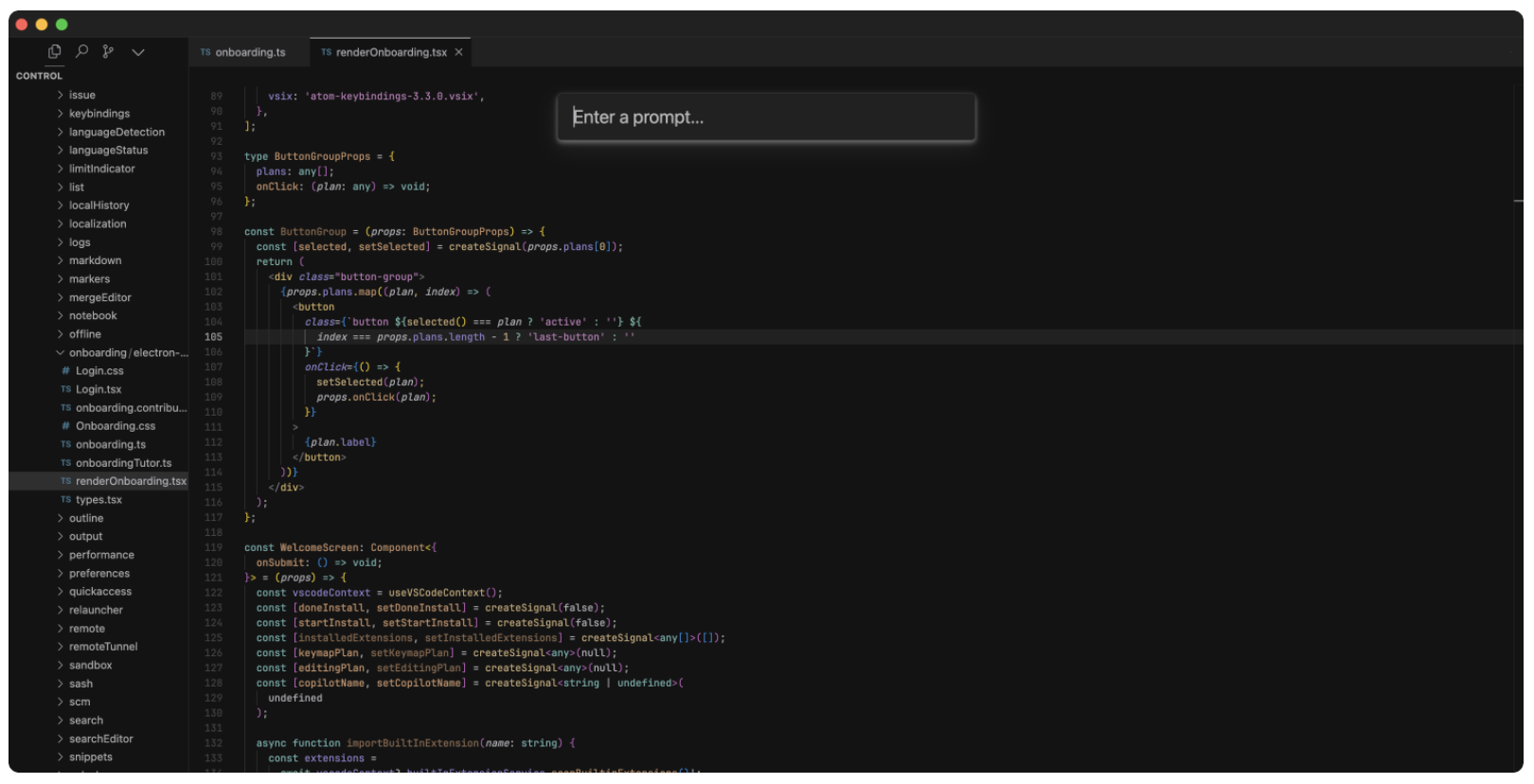Expand the keybindings folder
The image size is (1534, 784).
click(x=98, y=114)
